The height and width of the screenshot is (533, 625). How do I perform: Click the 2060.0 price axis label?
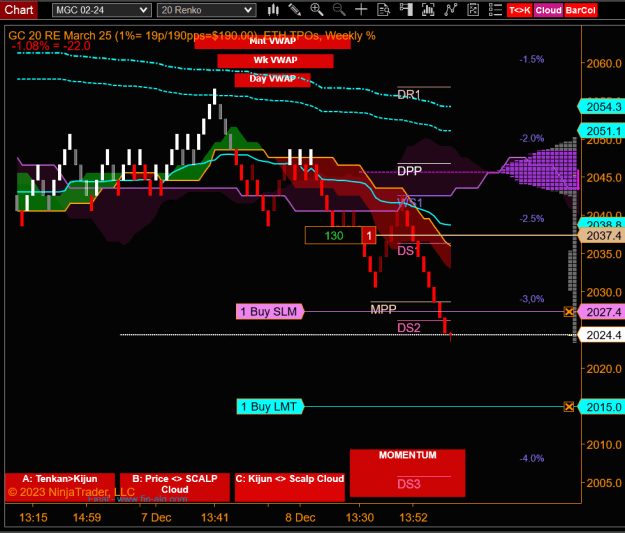604,63
